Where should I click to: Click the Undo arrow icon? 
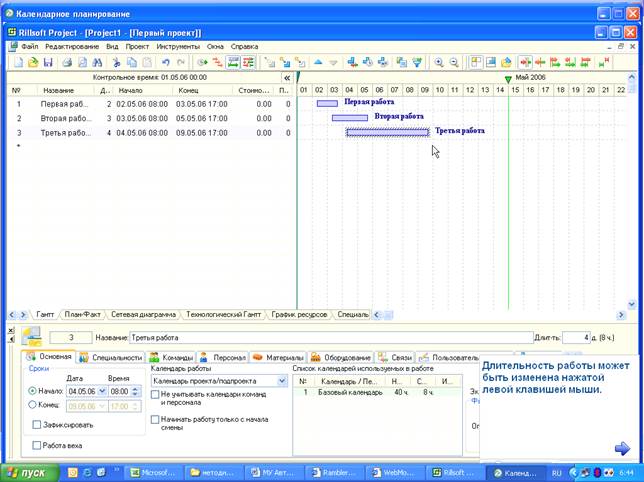pyautogui.click(x=166, y=62)
